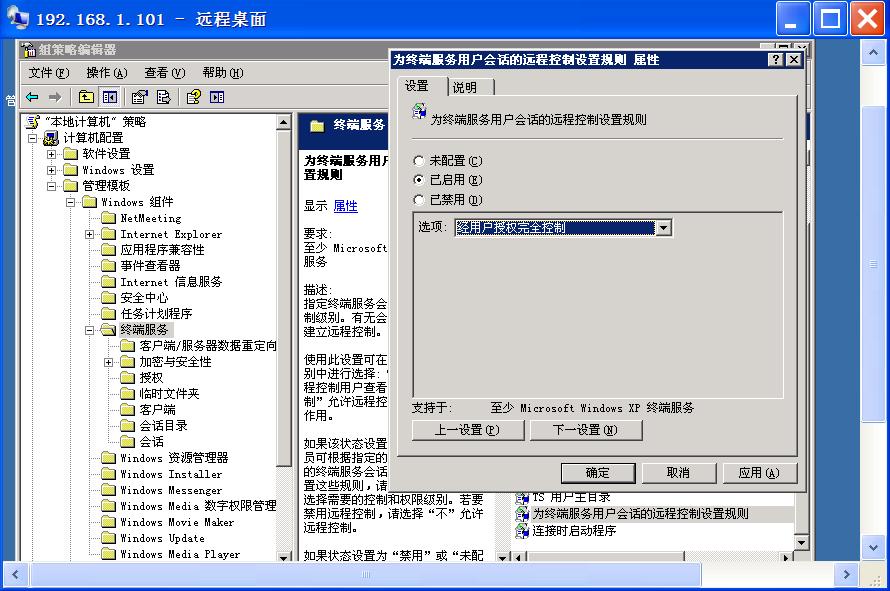Click the tree pane scroll-down arrow
The image size is (890, 591).
point(284,556)
